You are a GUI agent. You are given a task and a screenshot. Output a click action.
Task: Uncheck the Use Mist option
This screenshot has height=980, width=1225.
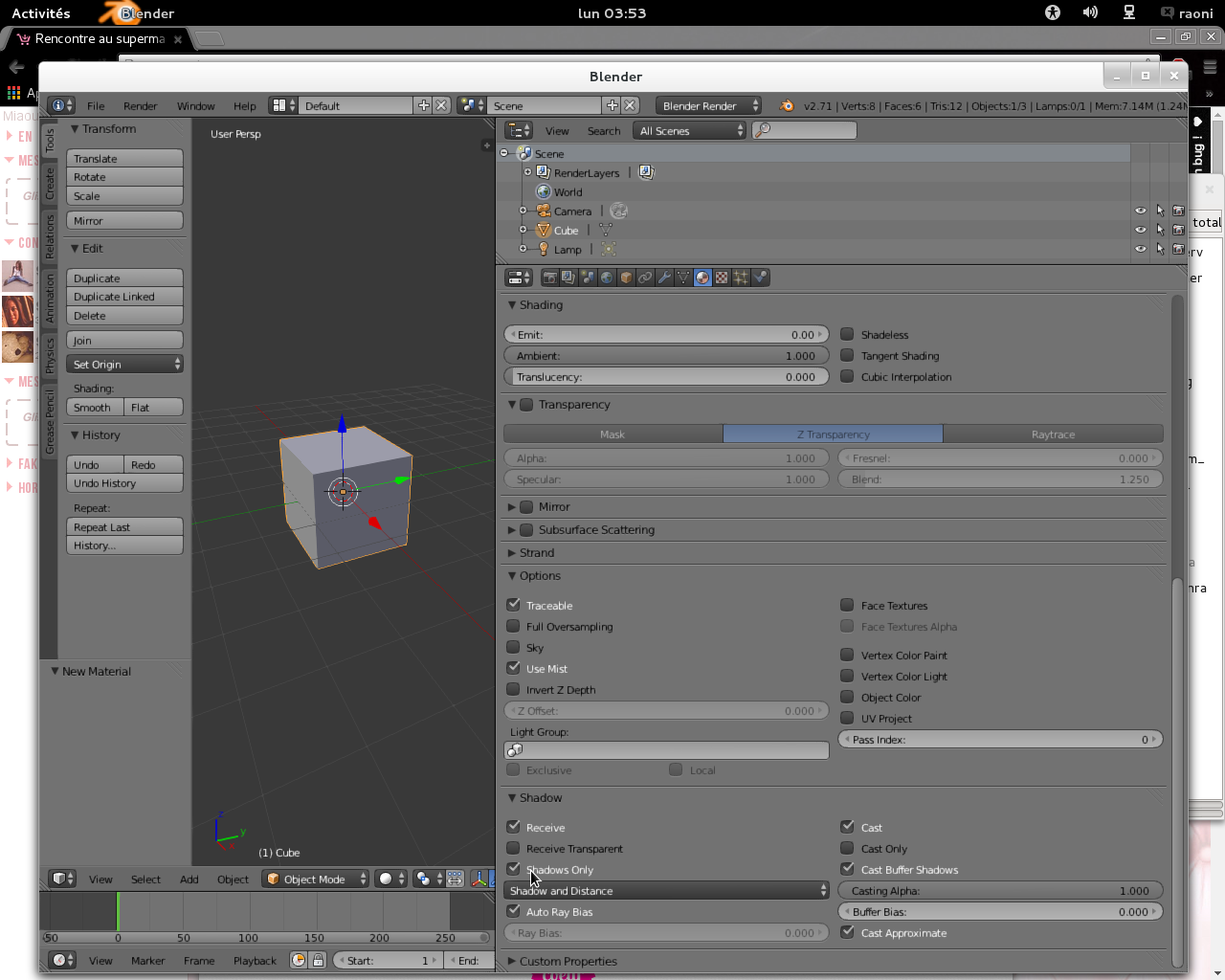pyautogui.click(x=513, y=668)
